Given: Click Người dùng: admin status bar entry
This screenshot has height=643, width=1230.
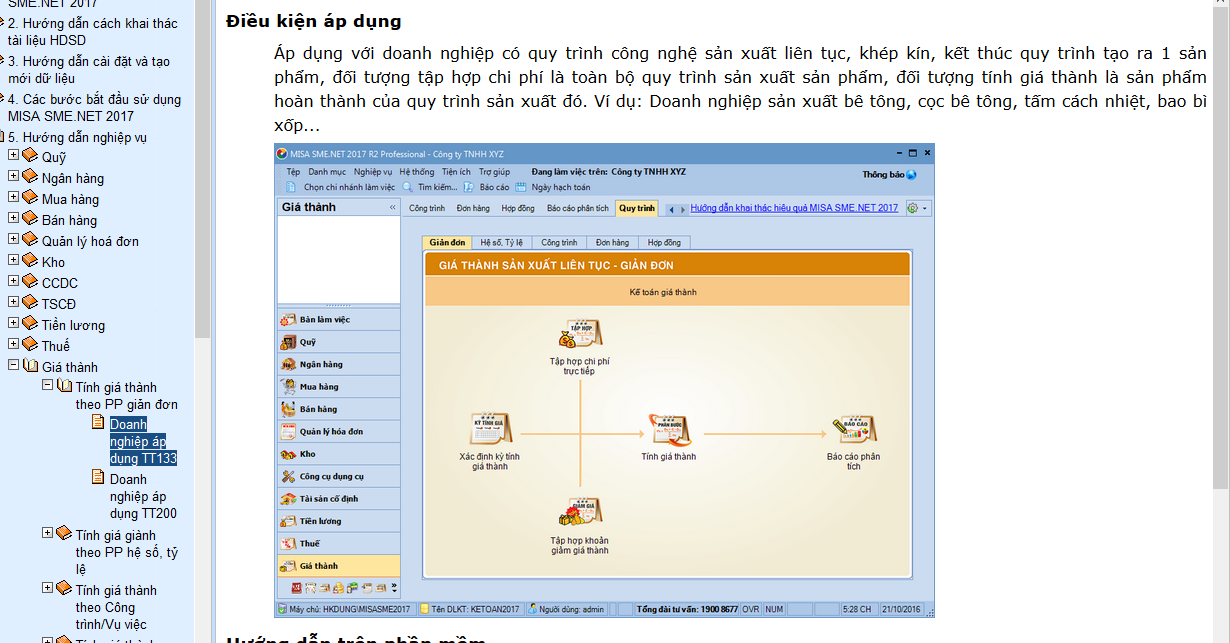Looking at the screenshot, I should click(x=566, y=608).
